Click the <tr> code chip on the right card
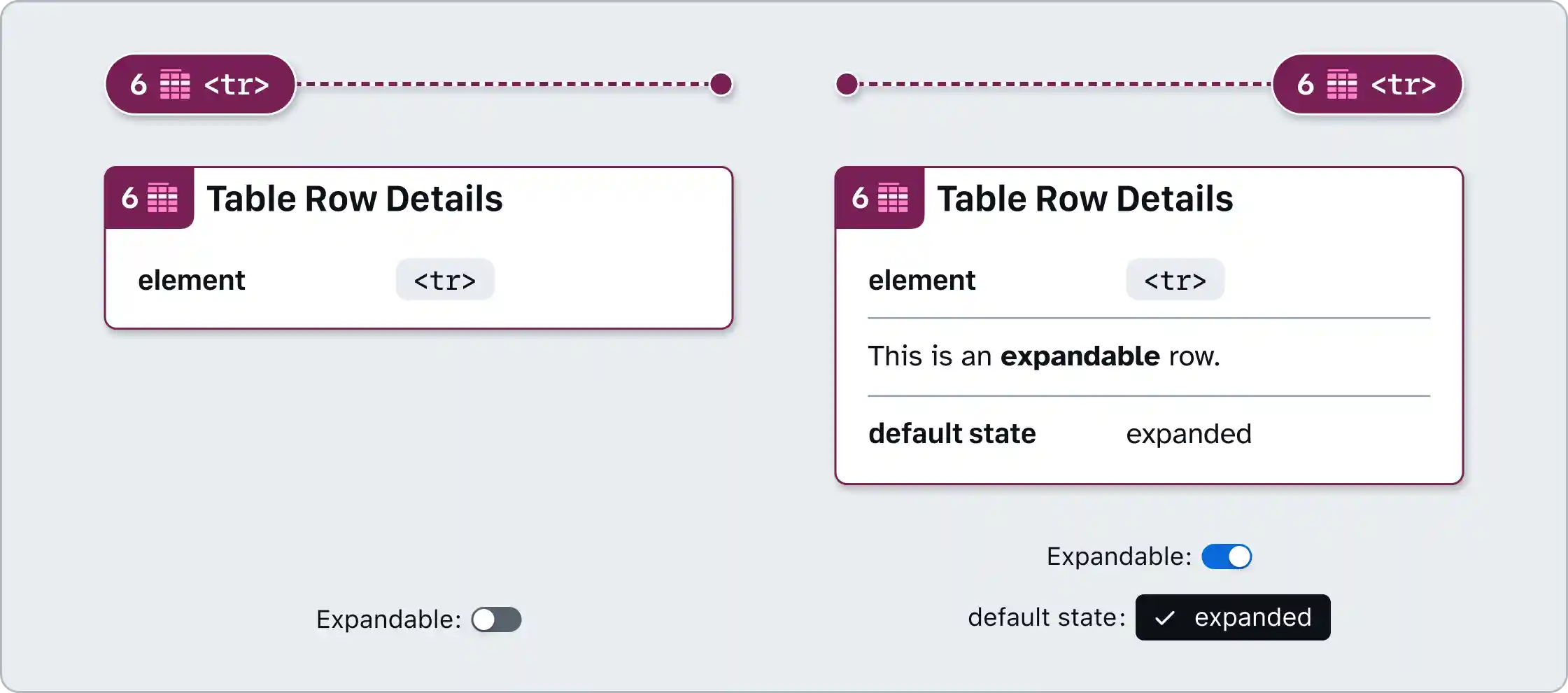This screenshot has width=1568, height=693. click(1174, 279)
